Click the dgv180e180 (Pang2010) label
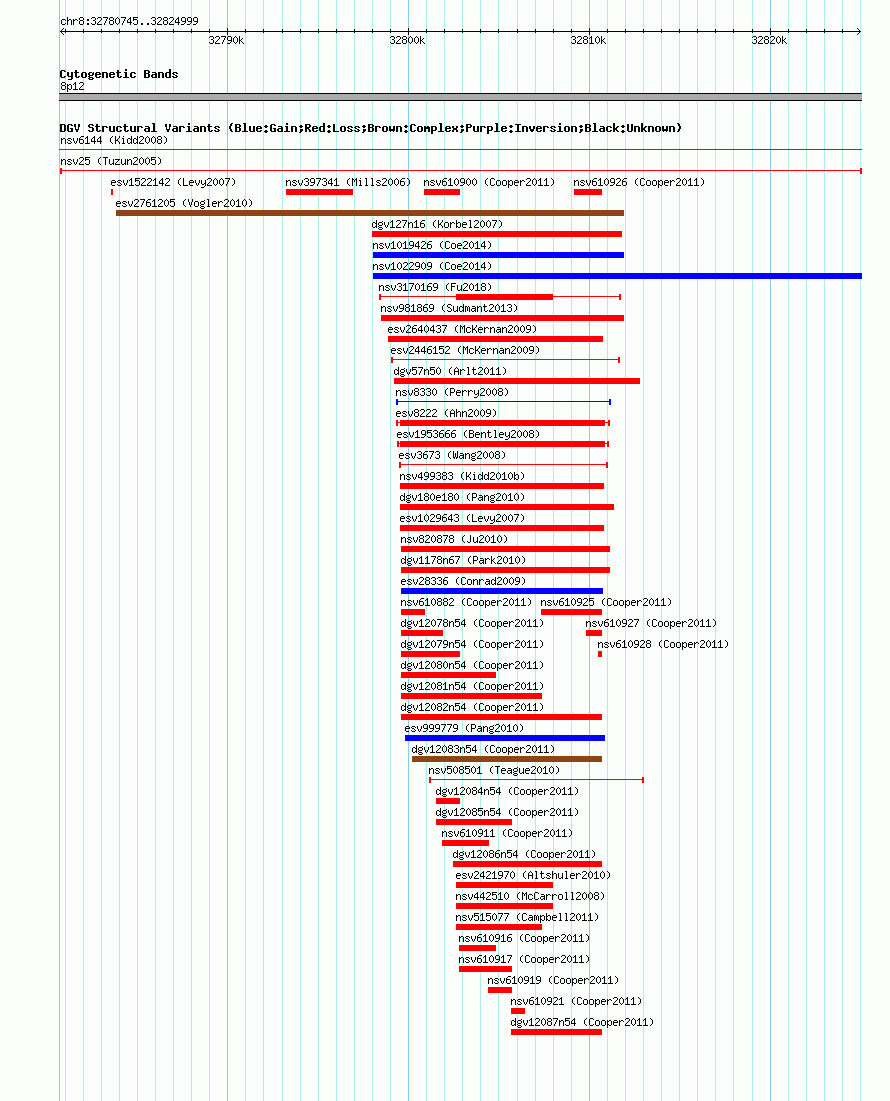Image resolution: width=890 pixels, height=1101 pixels. 462,499
